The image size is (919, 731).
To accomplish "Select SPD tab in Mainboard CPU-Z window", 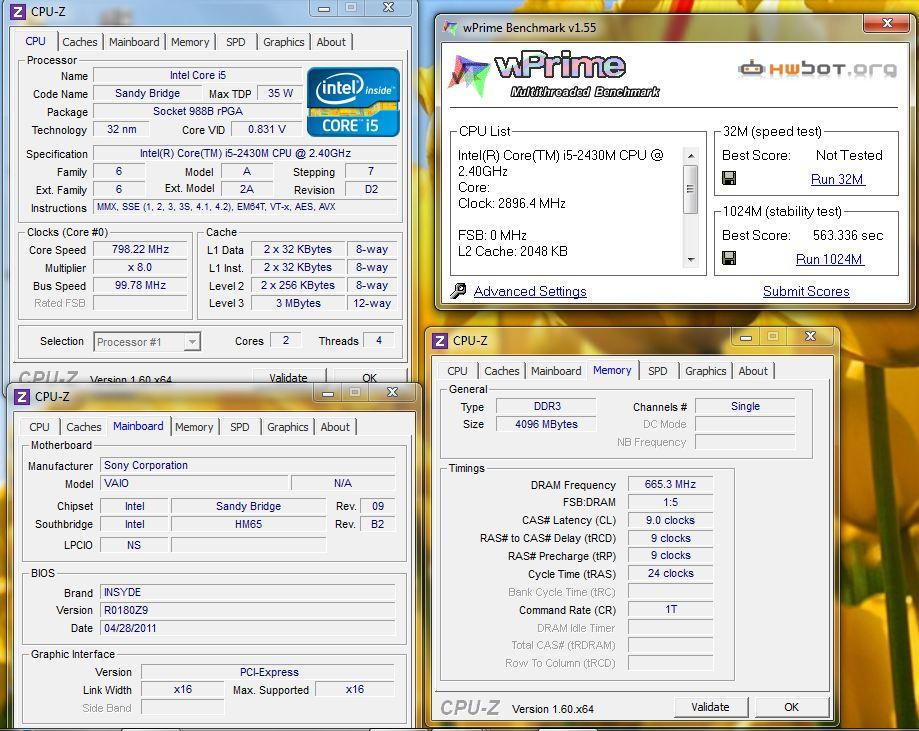I will pos(240,427).
